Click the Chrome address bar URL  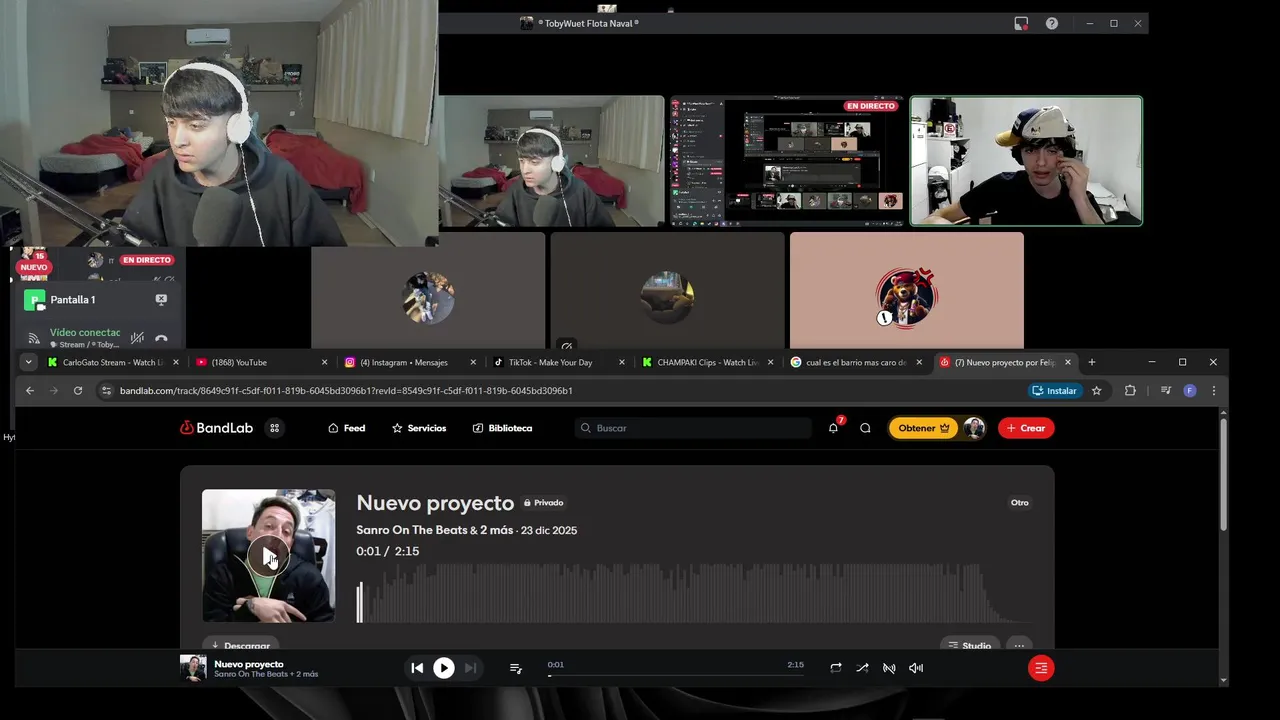[346, 391]
